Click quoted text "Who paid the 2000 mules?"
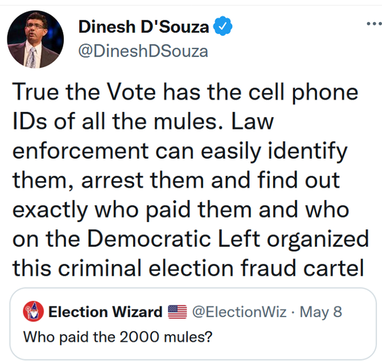The image size is (382, 361). 118,337
